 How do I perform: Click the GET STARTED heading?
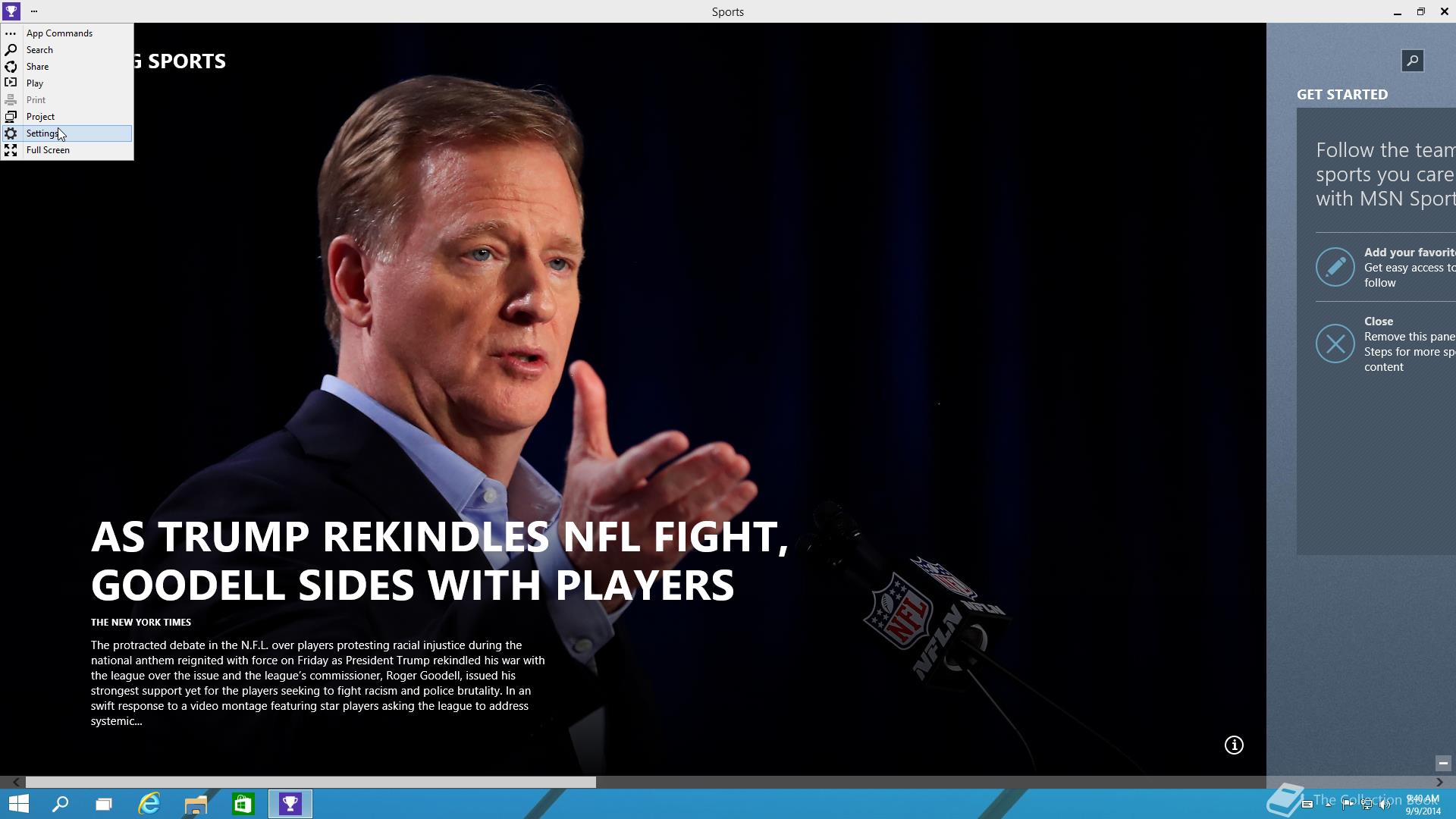point(1342,95)
